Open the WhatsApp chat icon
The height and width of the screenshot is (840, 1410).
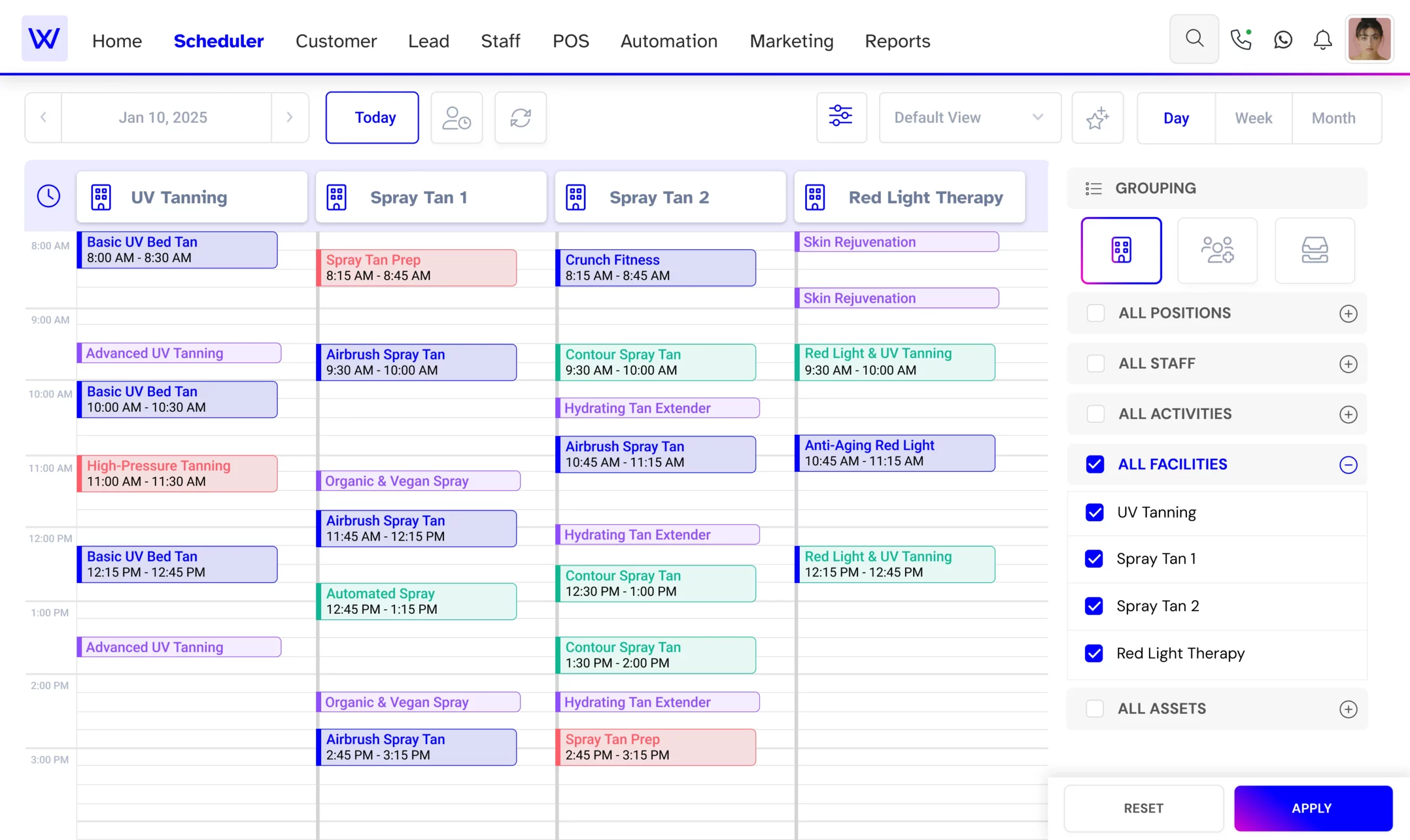pyautogui.click(x=1283, y=40)
